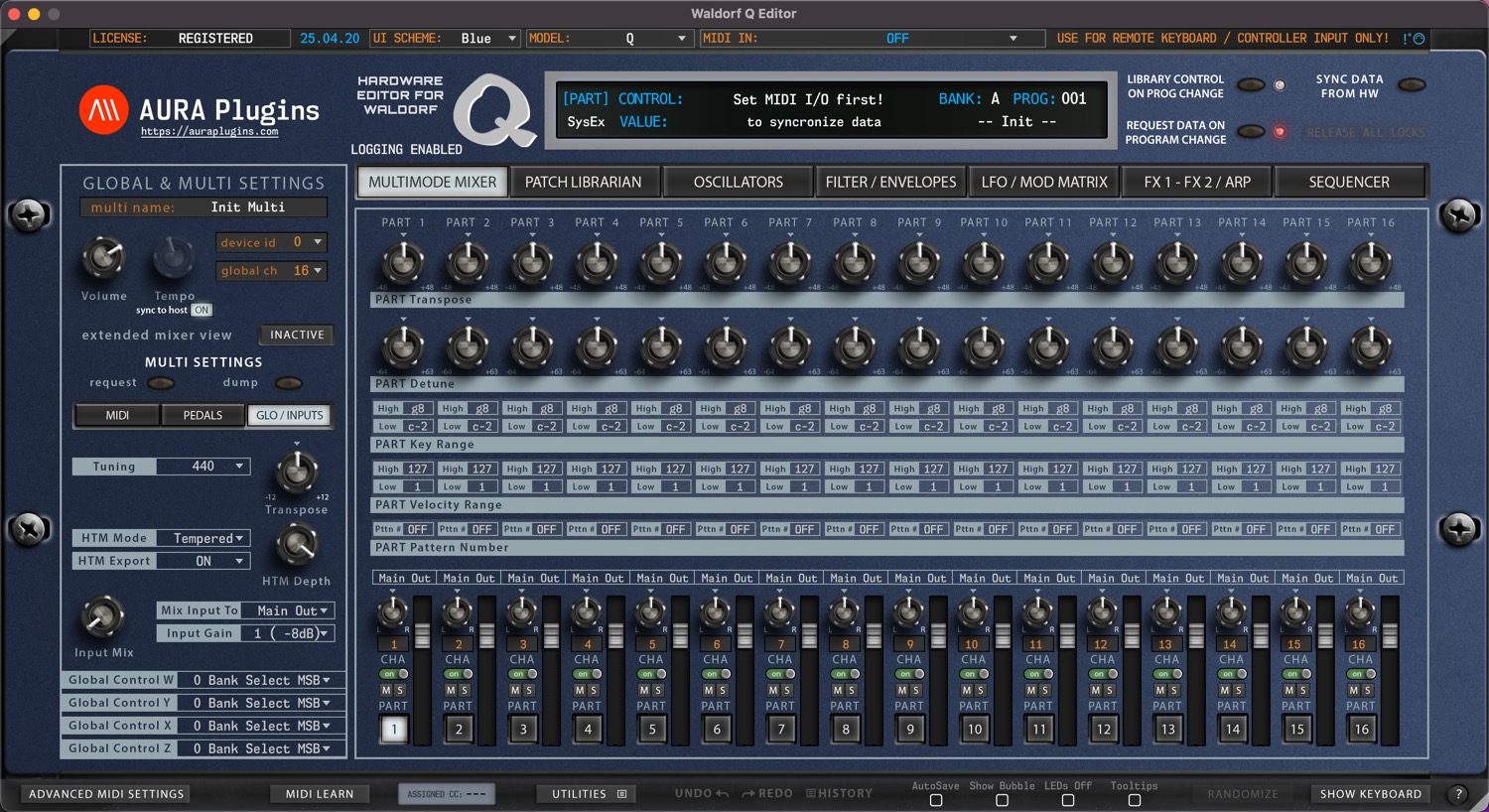Enable the AutoSave checkbox

click(936, 800)
